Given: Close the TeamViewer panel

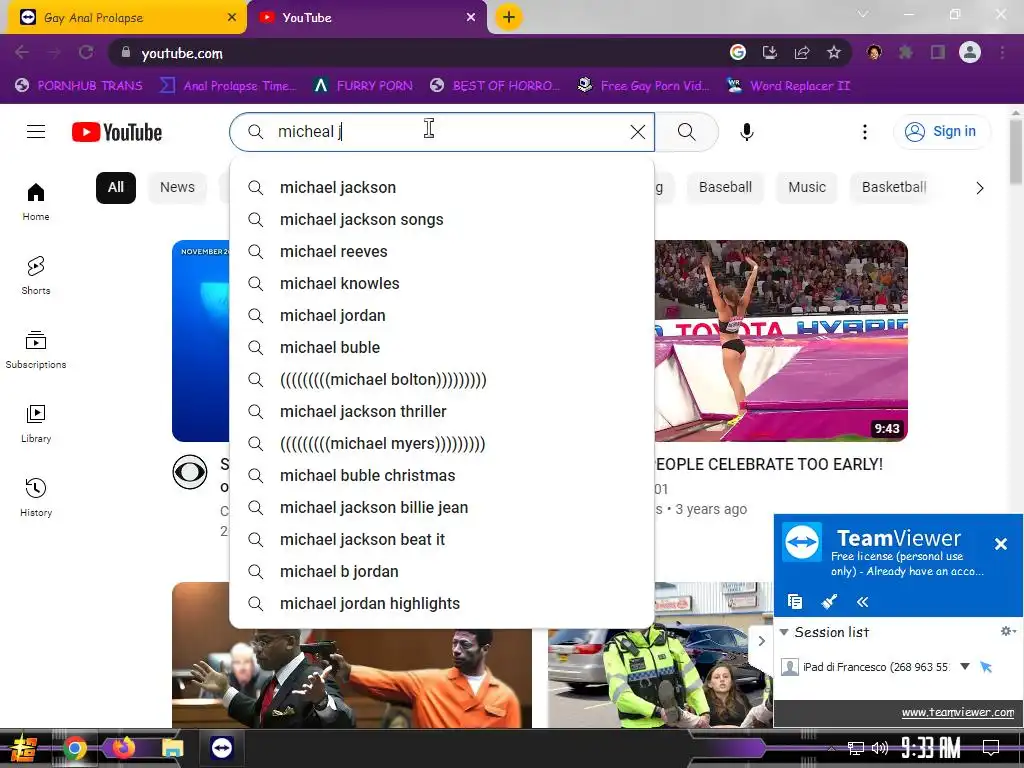Looking at the screenshot, I should click(x=1000, y=543).
